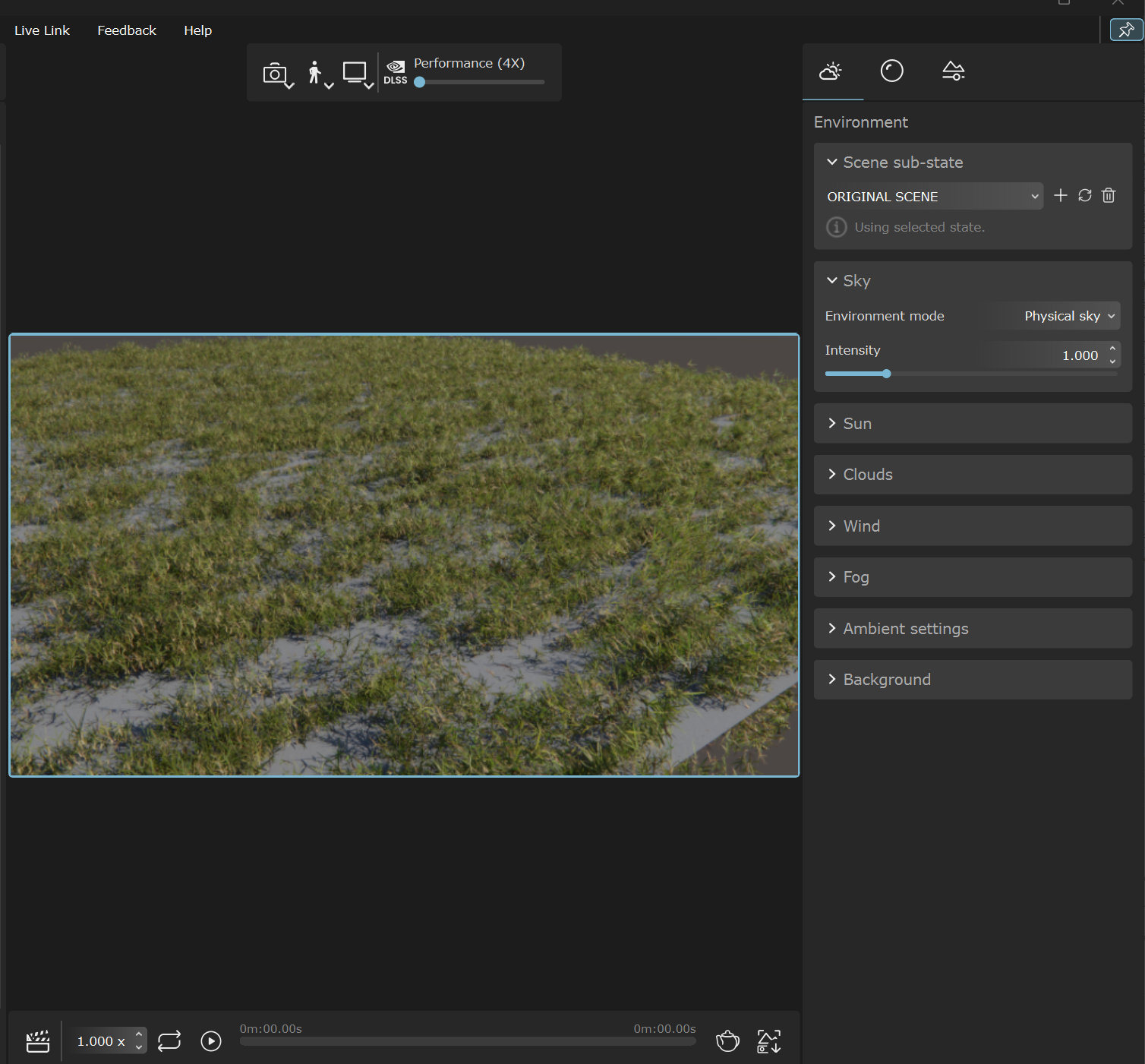Click the export image download icon
Screen dimensions: 1145x1064
768,1041
